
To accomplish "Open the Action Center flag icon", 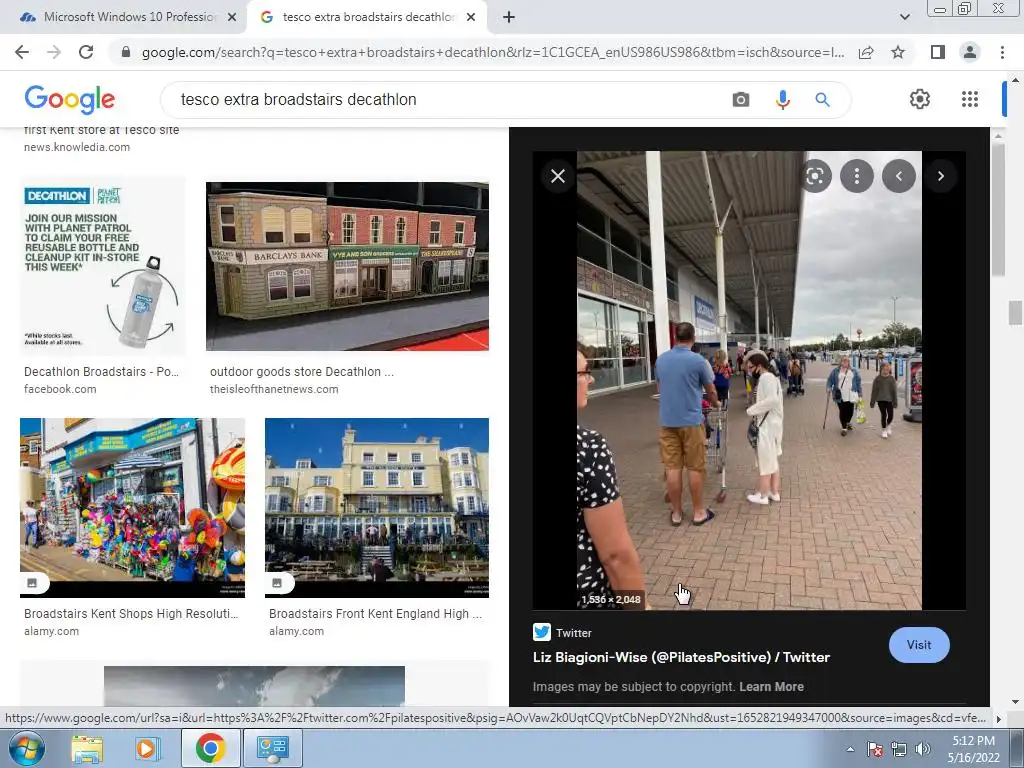I will pos(874,749).
